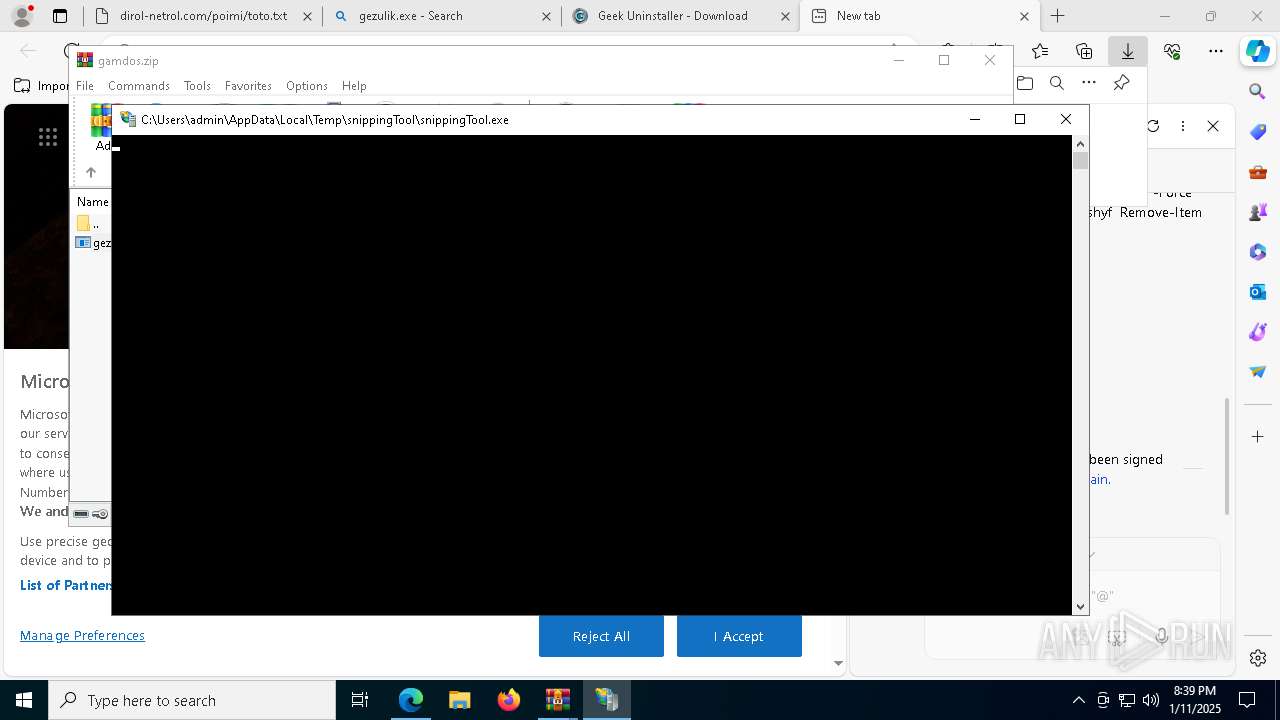Open Edge sidebar settings gear
The image size is (1280, 720).
1258,658
